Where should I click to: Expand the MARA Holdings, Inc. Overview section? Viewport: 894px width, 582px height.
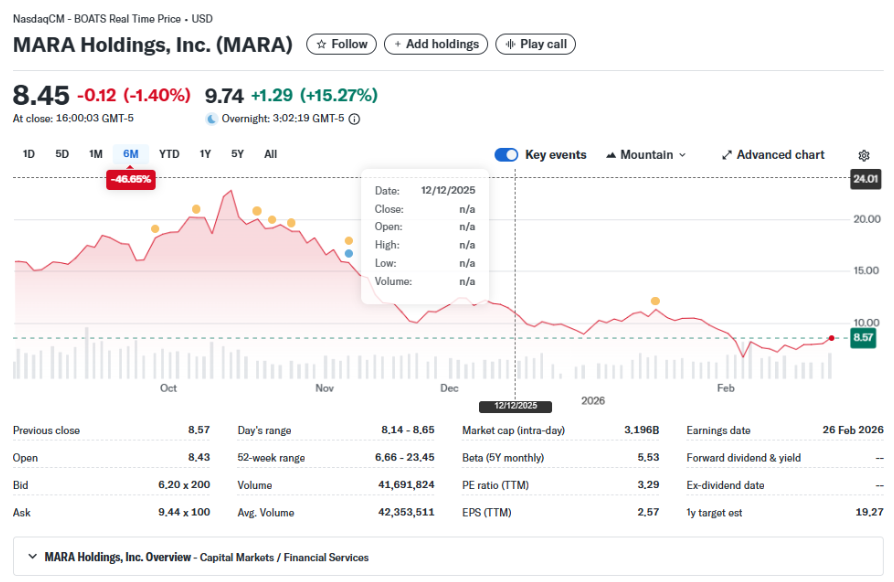pyautogui.click(x=32, y=557)
